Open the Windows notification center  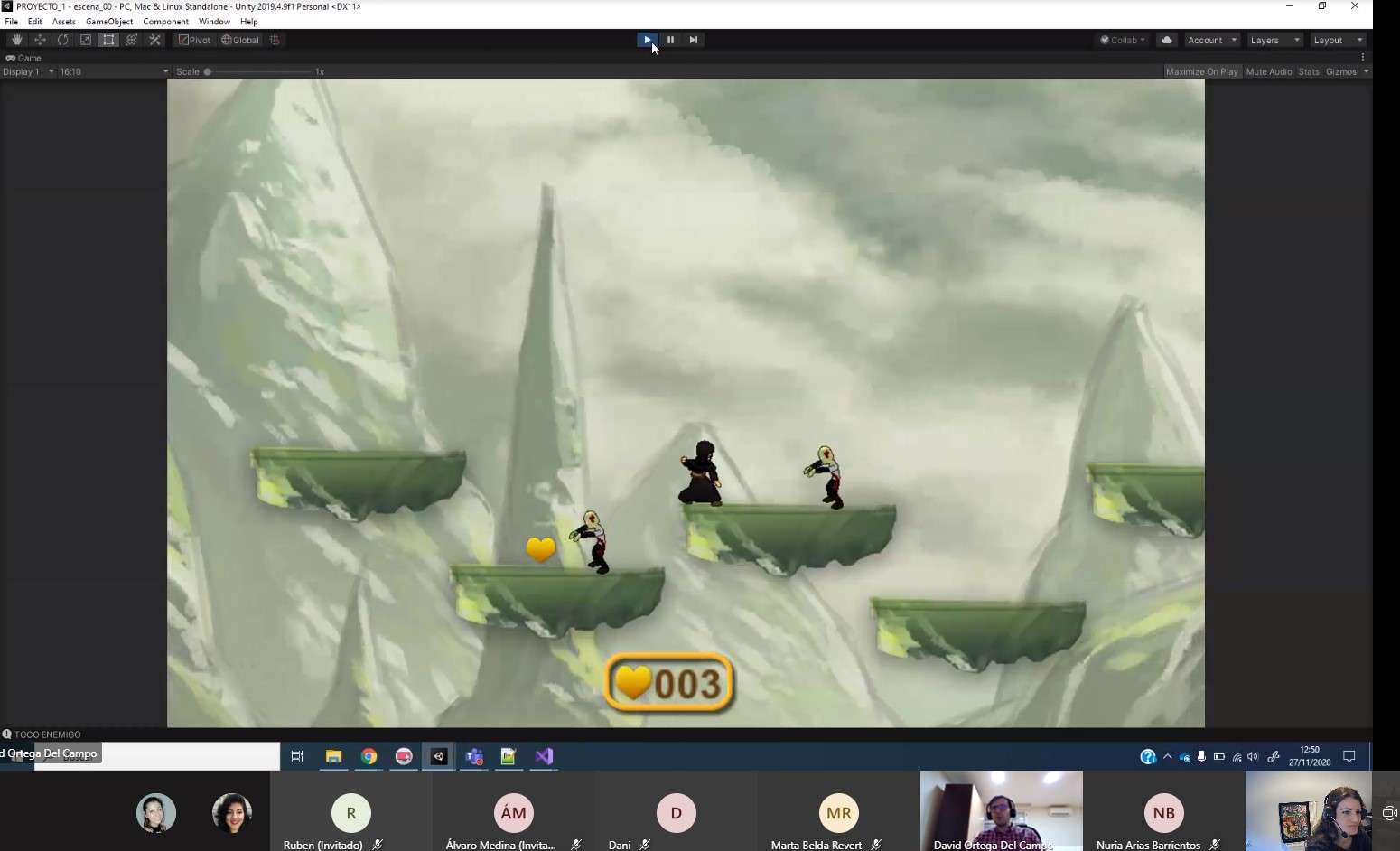[1349, 756]
